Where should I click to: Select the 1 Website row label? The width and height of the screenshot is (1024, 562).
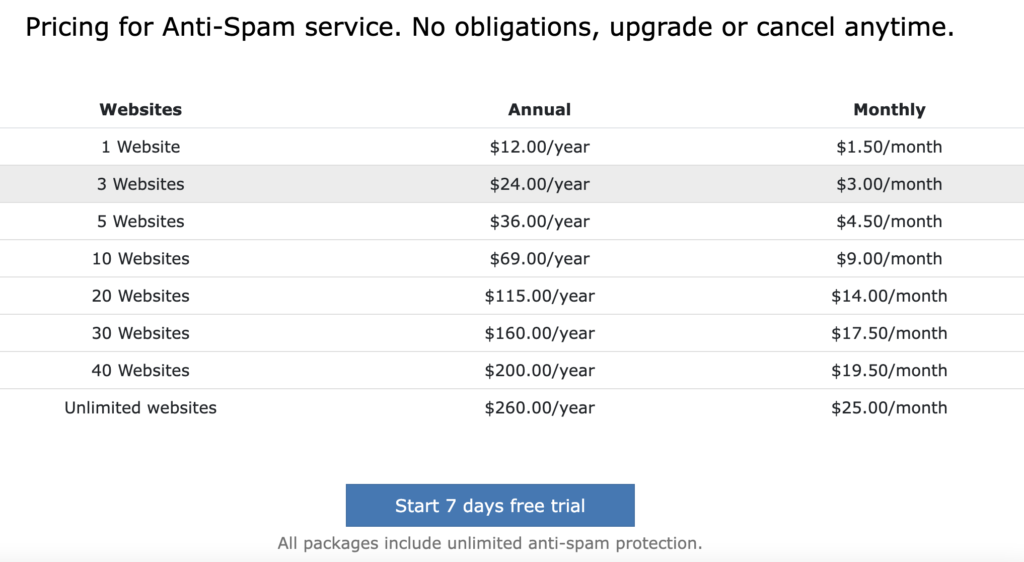click(x=140, y=147)
